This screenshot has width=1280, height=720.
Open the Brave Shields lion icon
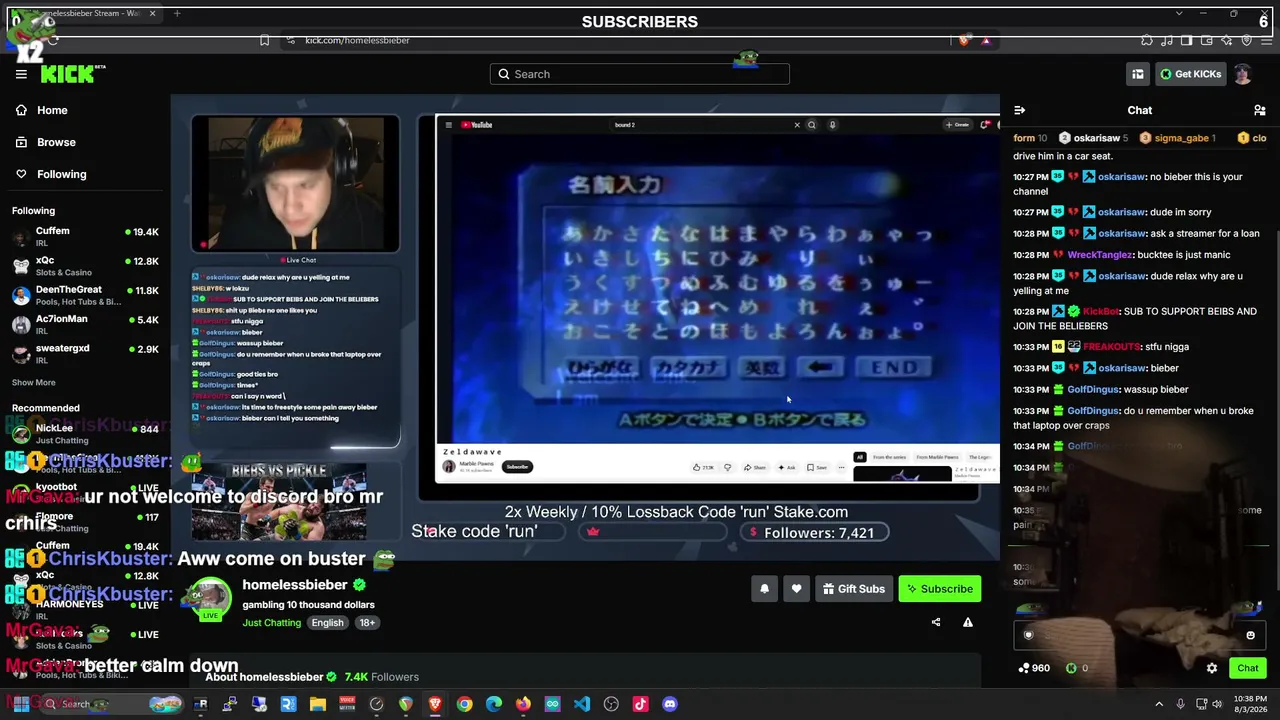point(963,40)
